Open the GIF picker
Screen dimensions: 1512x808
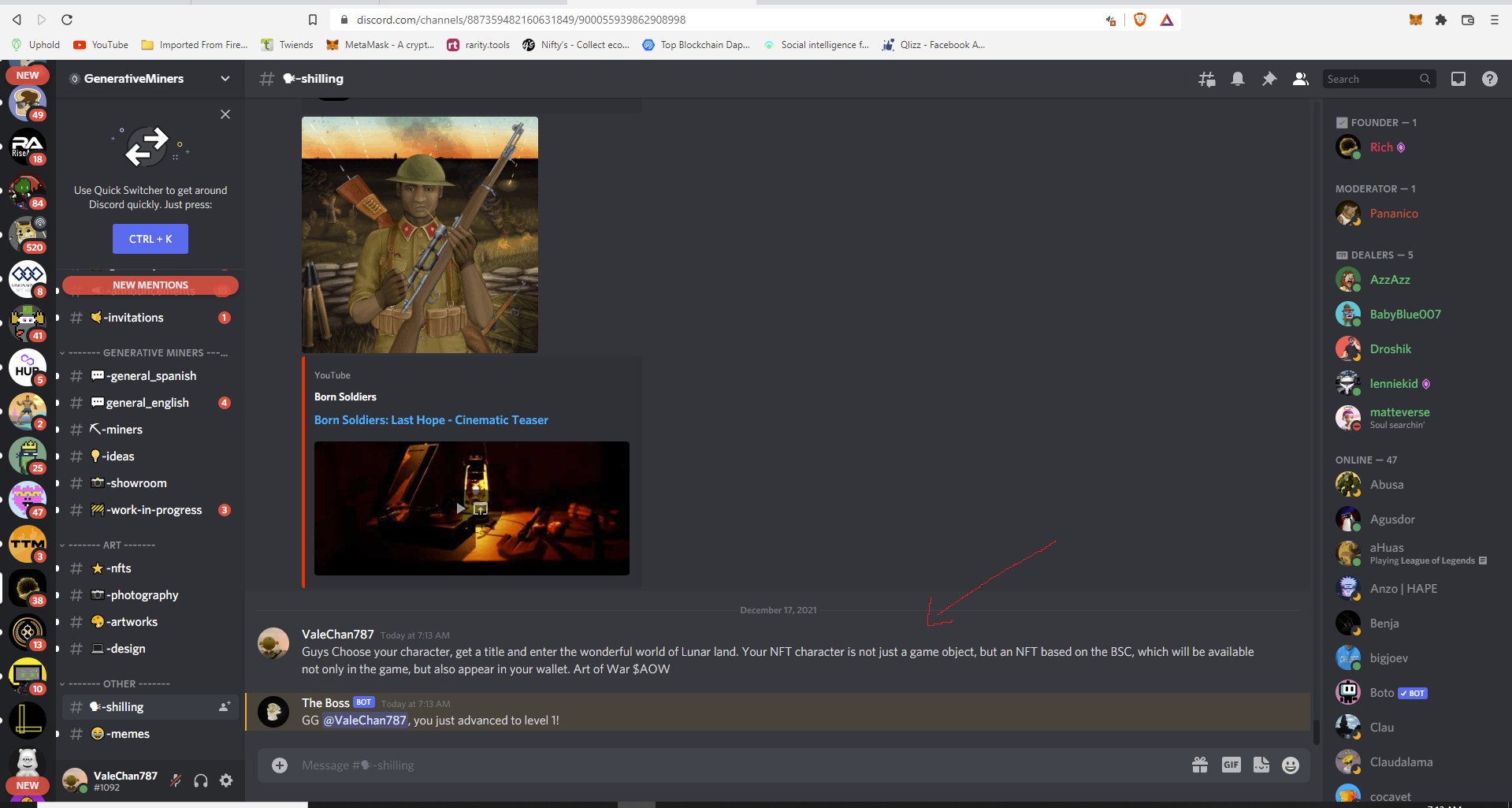1231,765
